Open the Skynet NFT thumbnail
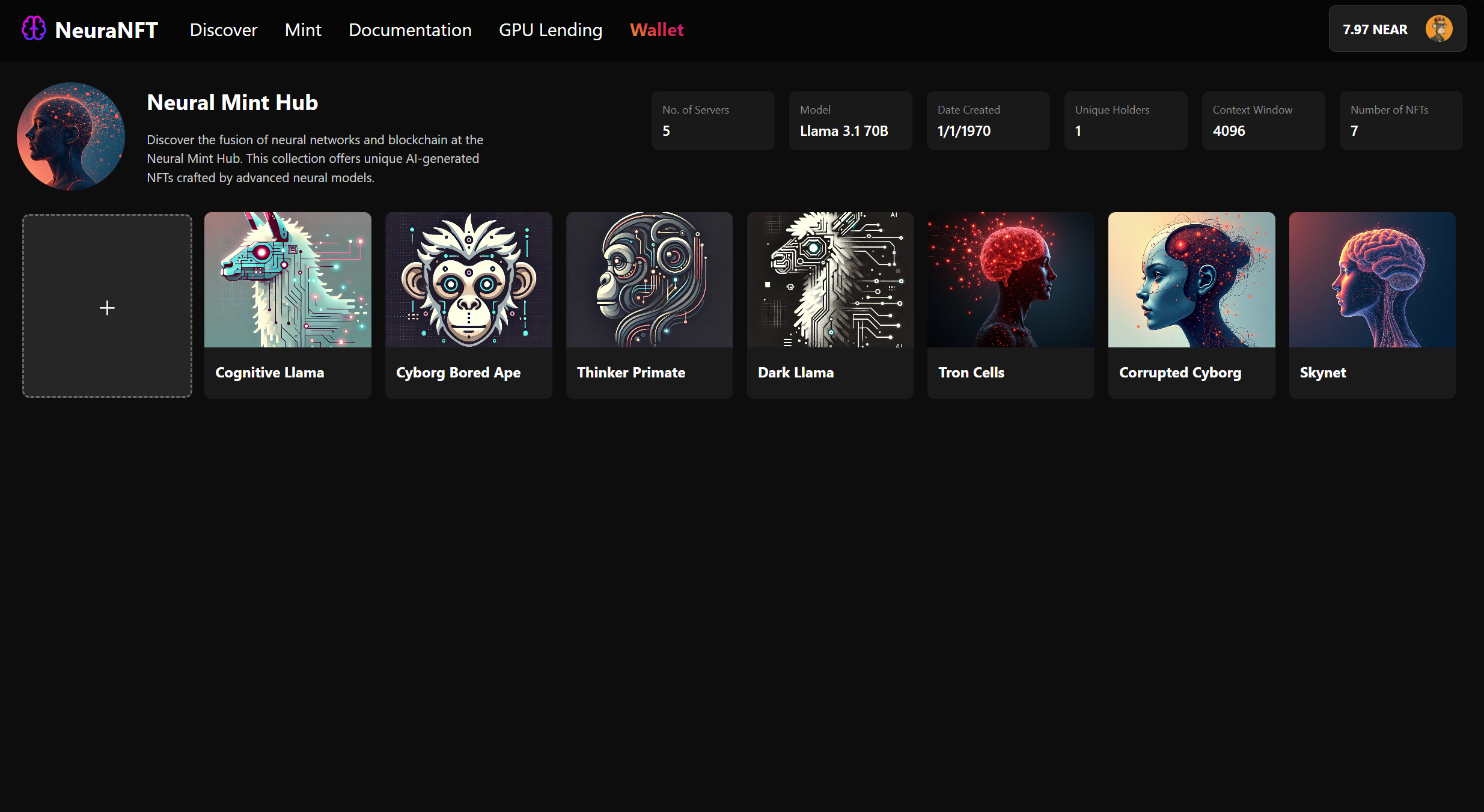The width and height of the screenshot is (1484, 812). 1372,280
